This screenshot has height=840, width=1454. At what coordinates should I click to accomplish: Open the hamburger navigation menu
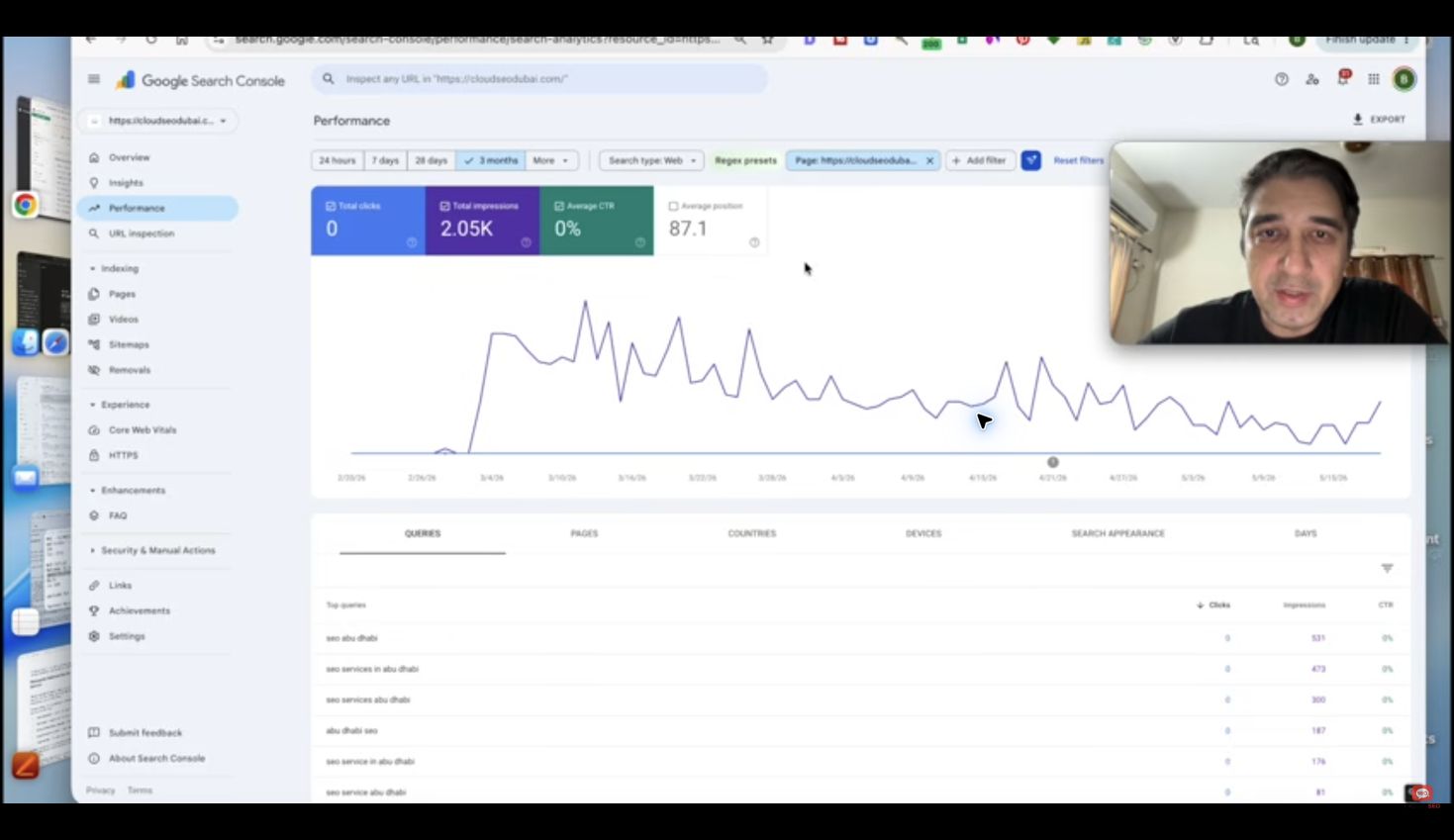pos(94,79)
